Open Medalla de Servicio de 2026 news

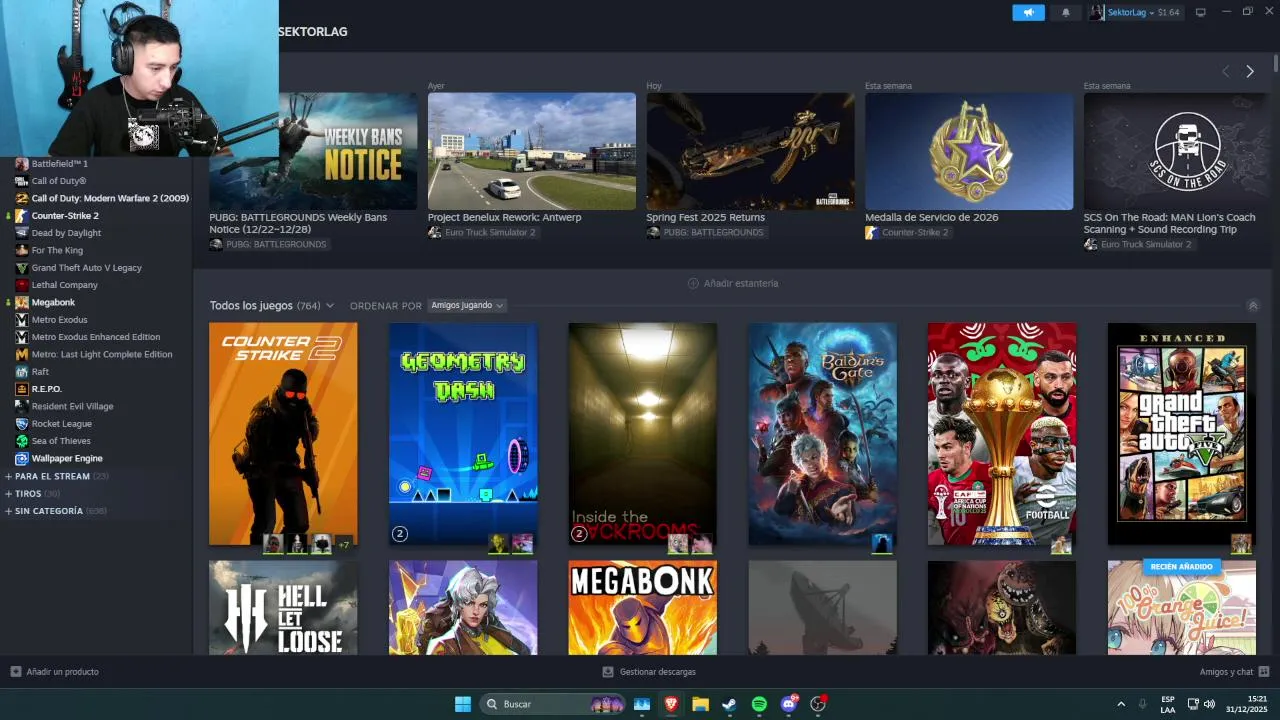pos(969,151)
